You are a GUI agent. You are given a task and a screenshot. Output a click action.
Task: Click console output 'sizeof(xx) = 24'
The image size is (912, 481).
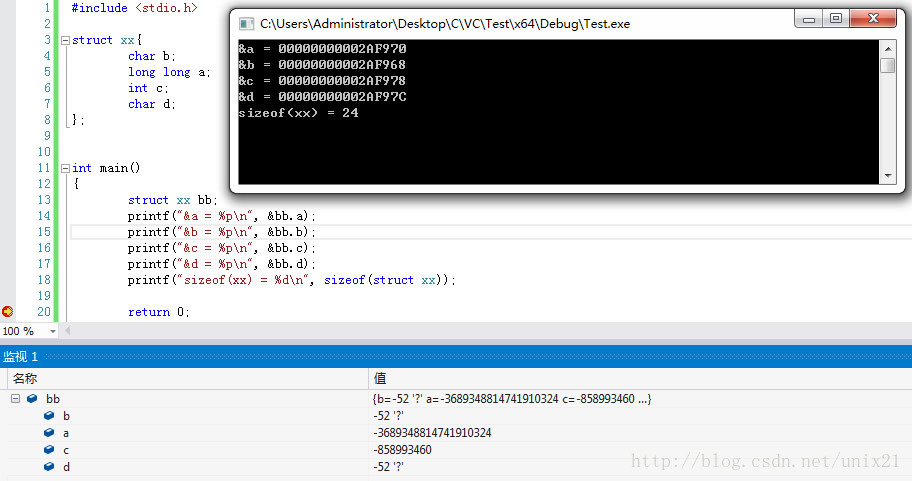(x=298, y=113)
